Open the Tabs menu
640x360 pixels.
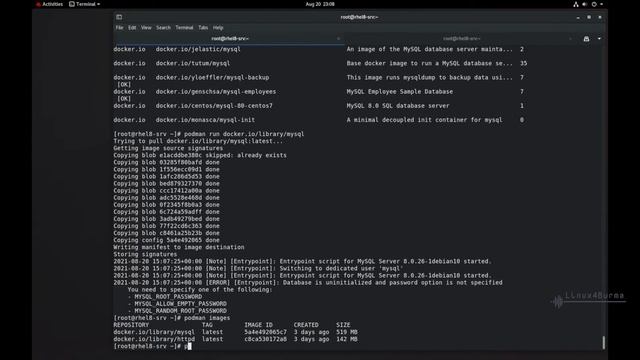pyautogui.click(x=203, y=28)
